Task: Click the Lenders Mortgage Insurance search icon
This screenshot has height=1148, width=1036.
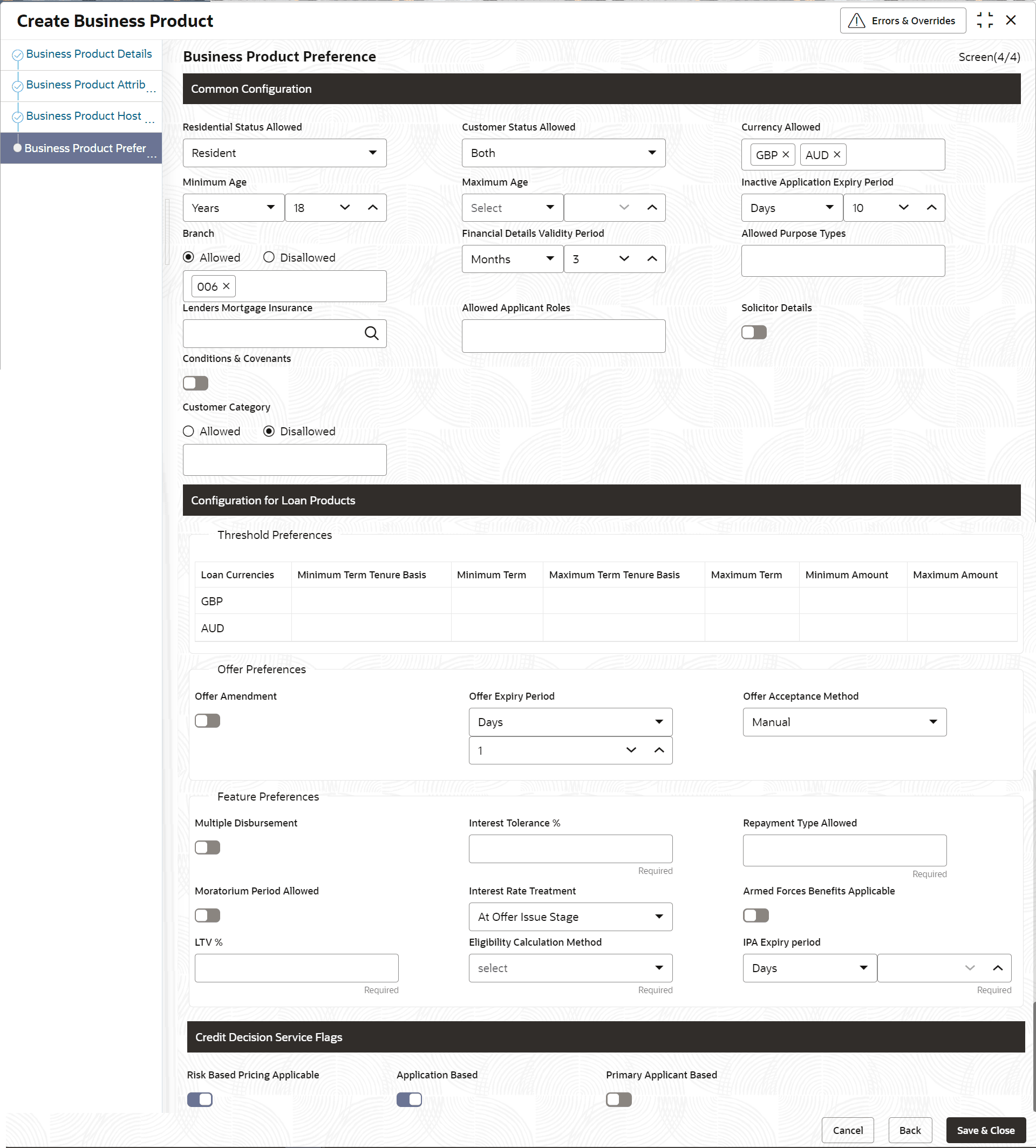Action: point(371,333)
